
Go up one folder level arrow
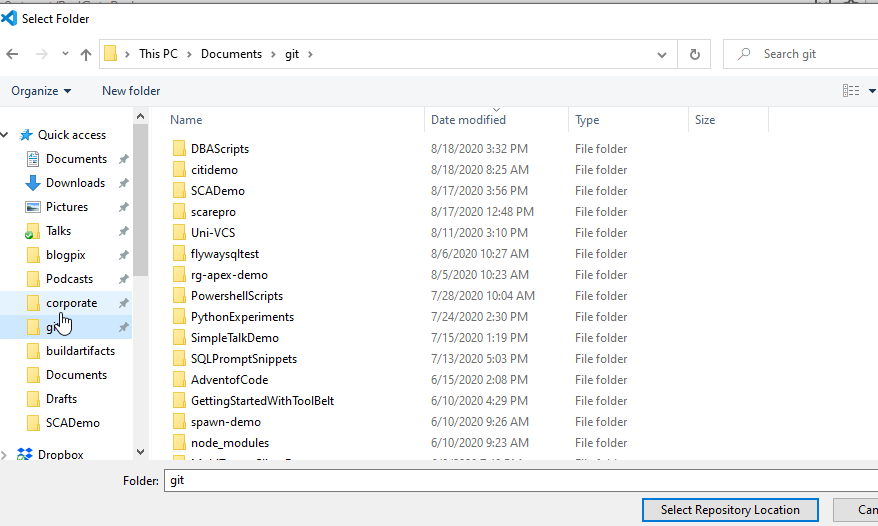click(86, 54)
